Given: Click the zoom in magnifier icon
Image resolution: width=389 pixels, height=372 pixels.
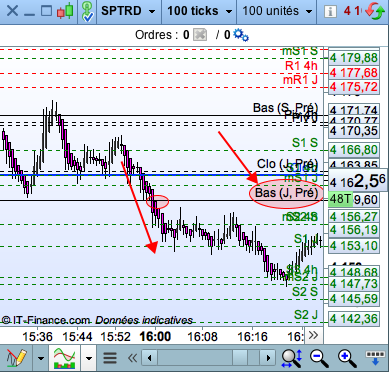Looking at the screenshot, I should [347, 358].
